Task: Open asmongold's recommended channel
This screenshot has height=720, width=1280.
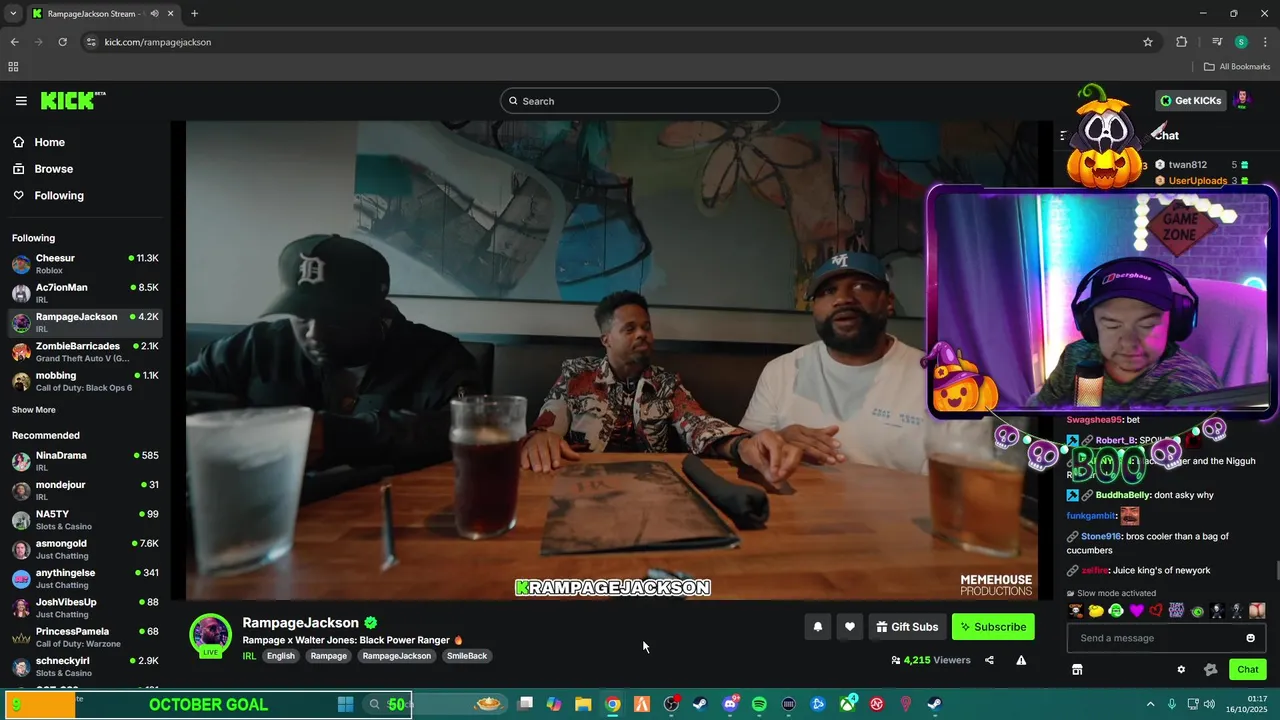Action: point(85,549)
